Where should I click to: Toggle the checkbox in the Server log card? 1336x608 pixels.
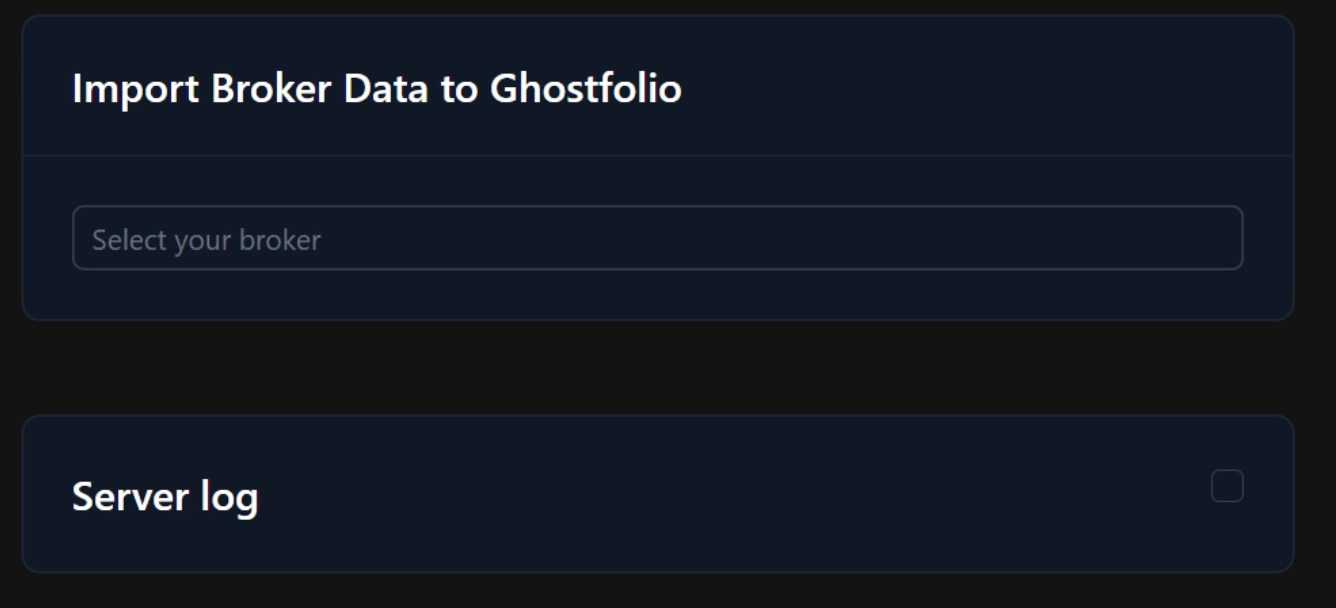(1227, 486)
